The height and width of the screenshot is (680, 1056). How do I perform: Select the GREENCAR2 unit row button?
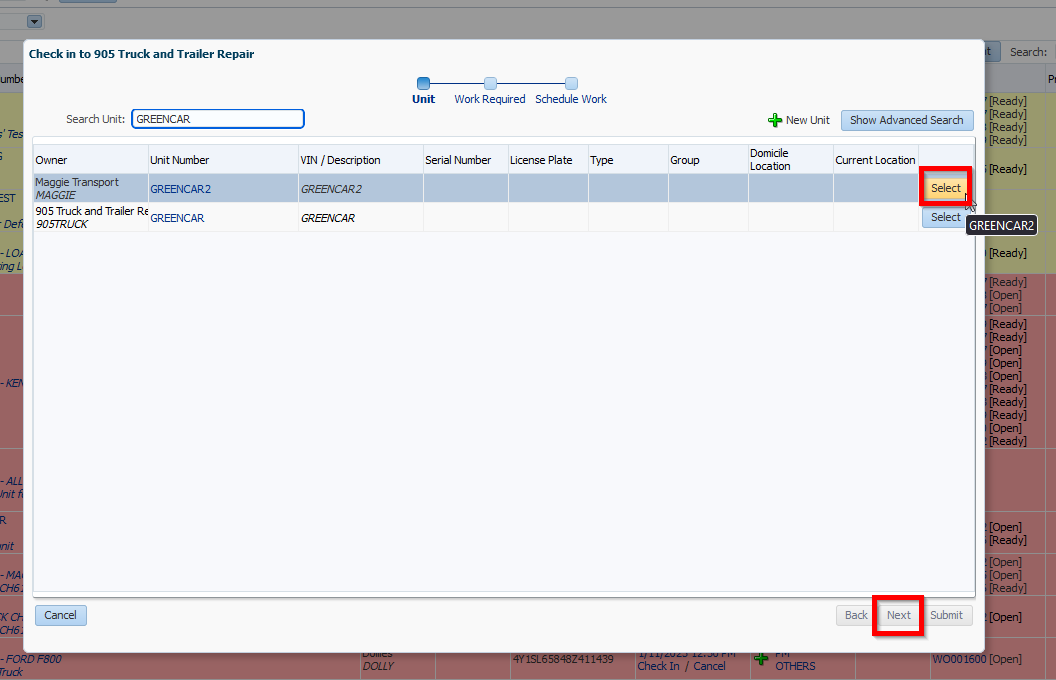[946, 189]
